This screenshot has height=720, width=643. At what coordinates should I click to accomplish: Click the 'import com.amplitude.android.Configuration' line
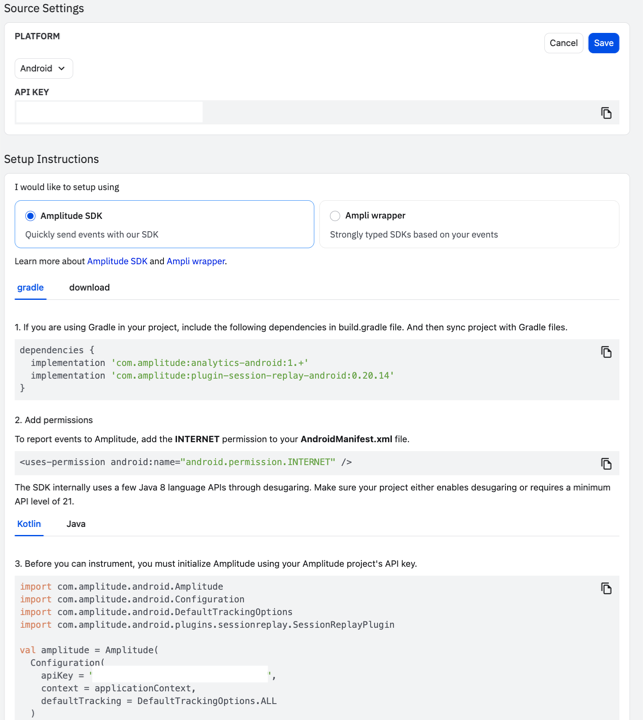[132, 599]
